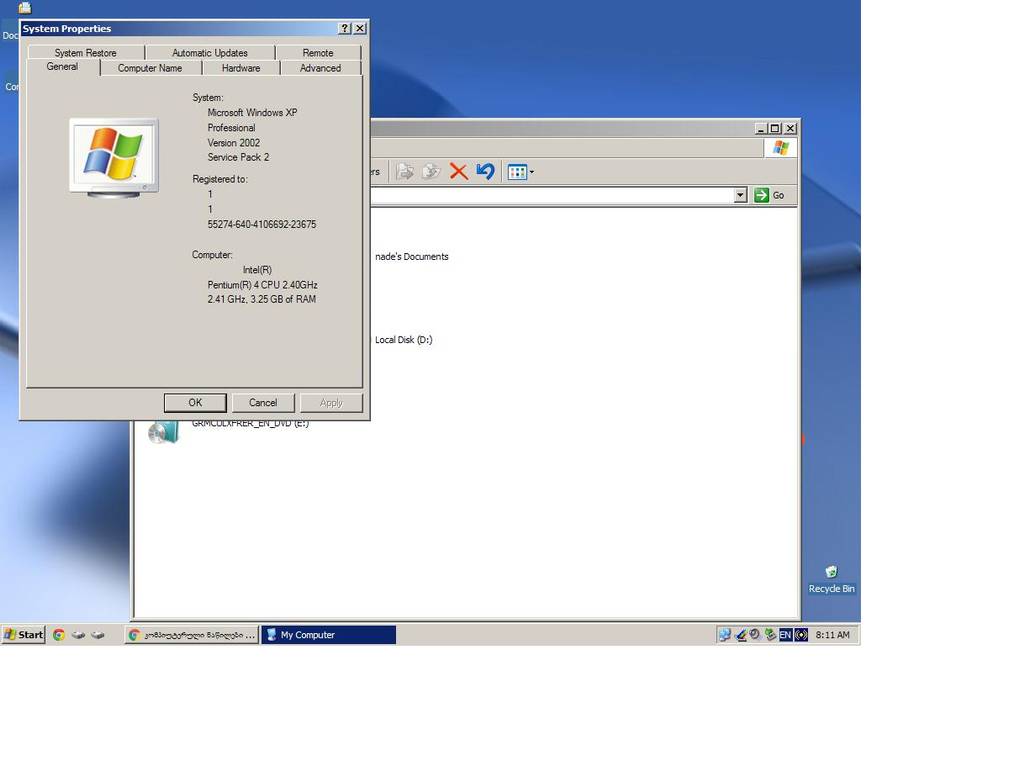
Task: Click the green Go button
Action: 769,195
